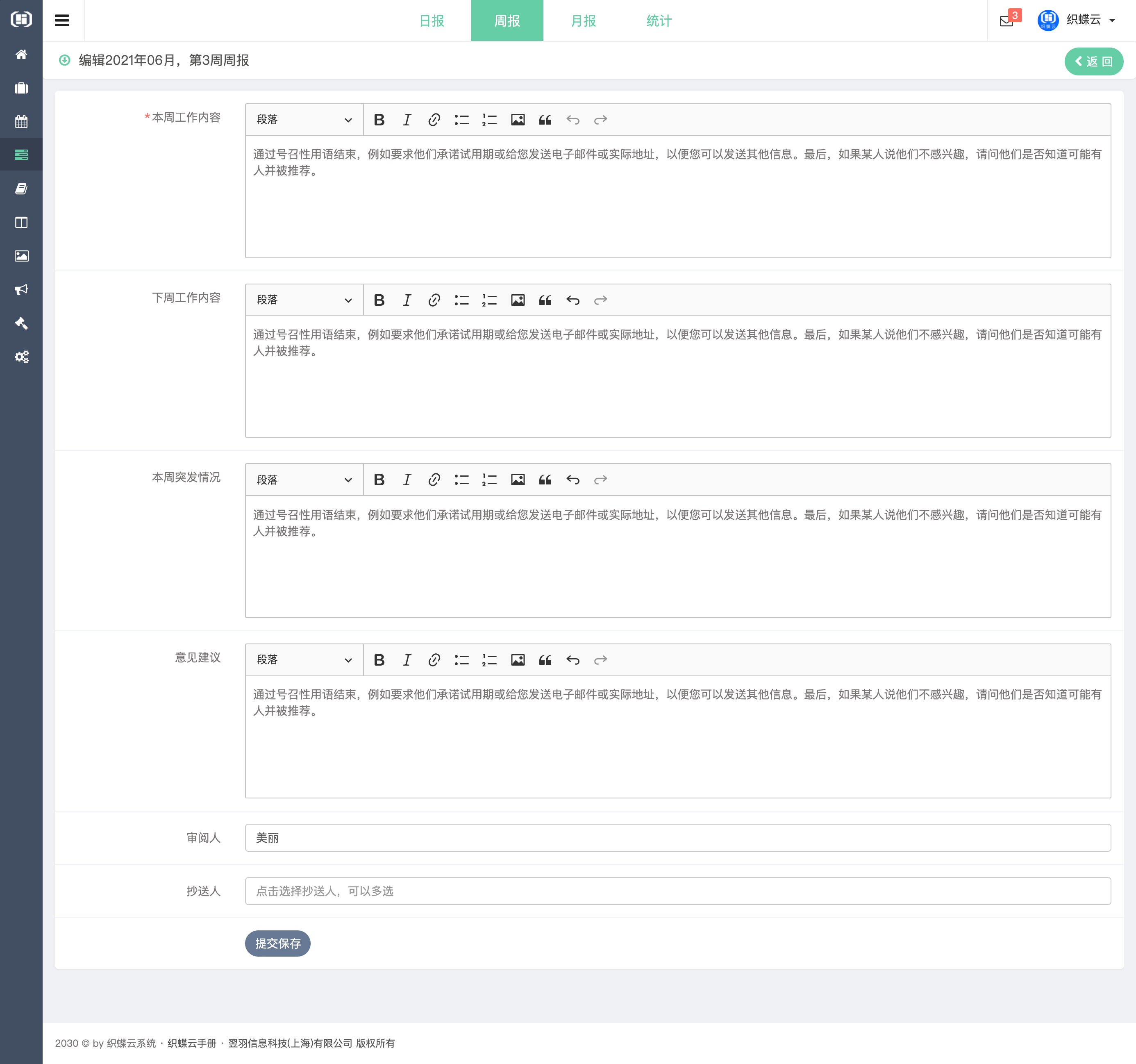Image resolution: width=1136 pixels, height=1064 pixels.
Task: Toggle numbered list in 下周工作内容 editor
Action: (489, 300)
